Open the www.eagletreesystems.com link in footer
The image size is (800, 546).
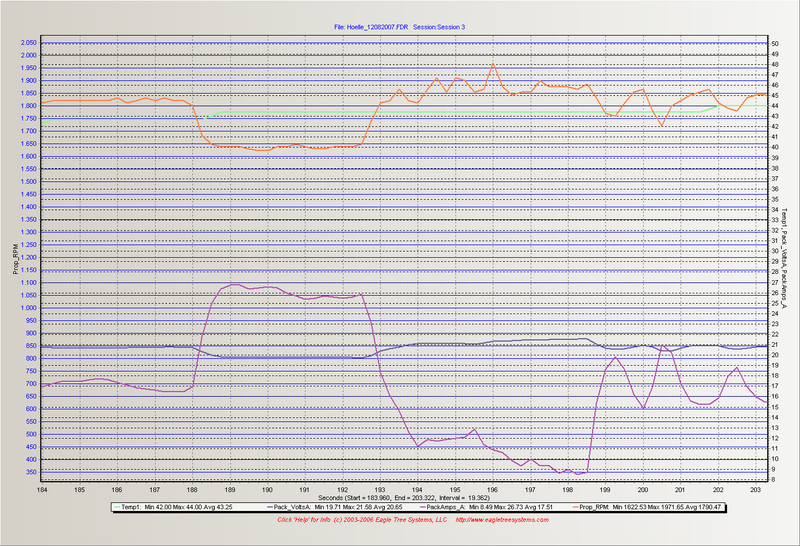coord(502,520)
